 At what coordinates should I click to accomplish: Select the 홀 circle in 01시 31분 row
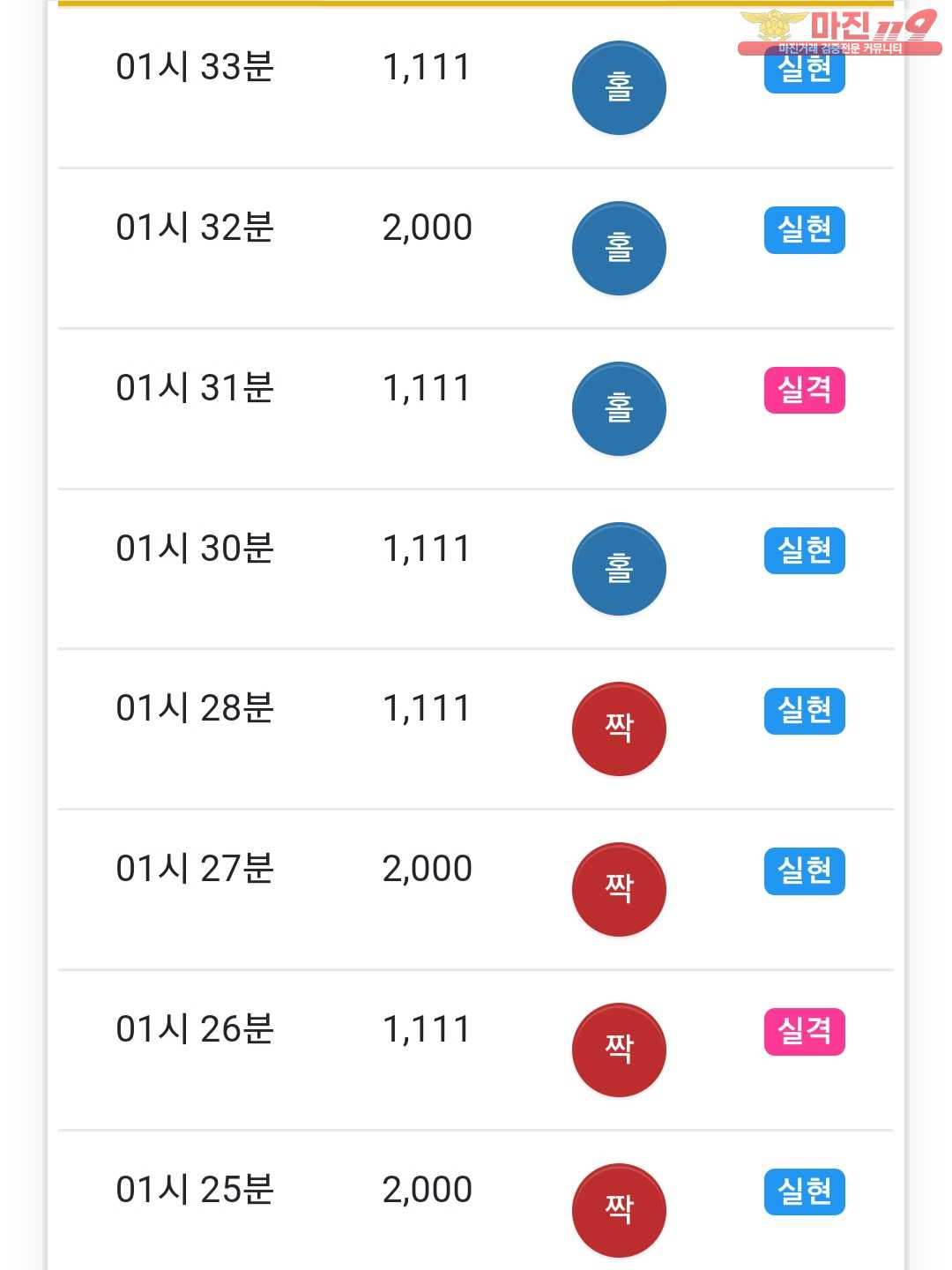(619, 408)
